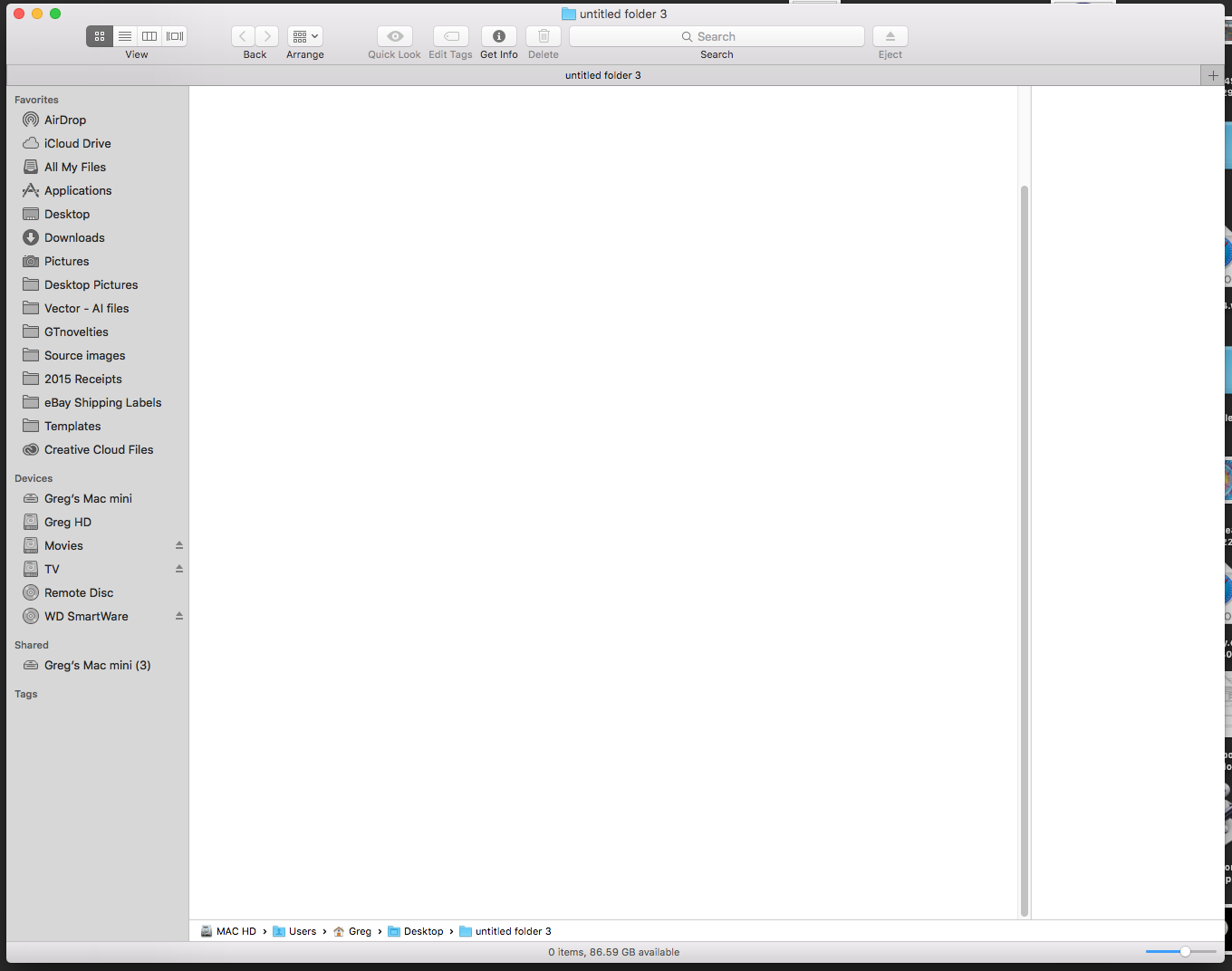Go back to previous folder
The image size is (1232, 971).
[x=243, y=36]
